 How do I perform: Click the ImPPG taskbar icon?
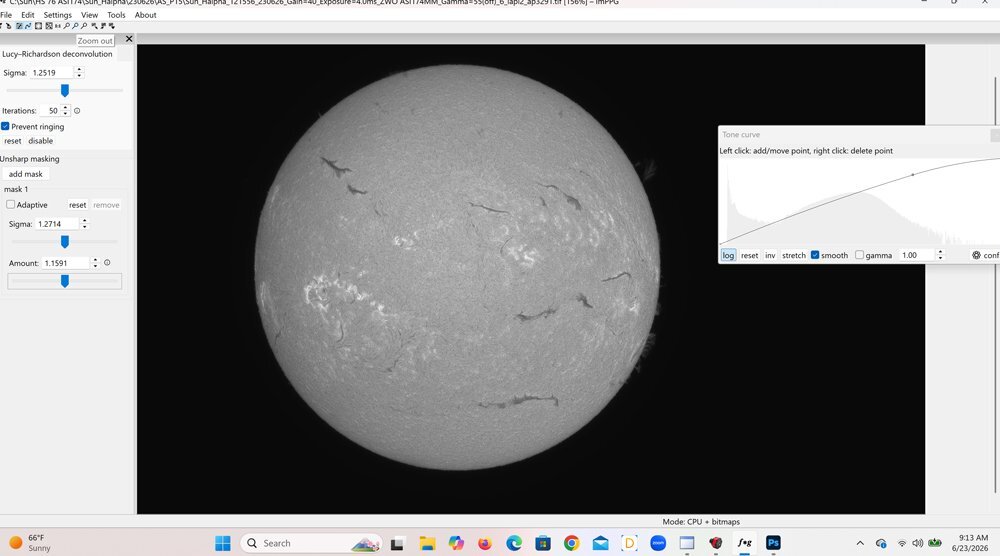click(744, 543)
